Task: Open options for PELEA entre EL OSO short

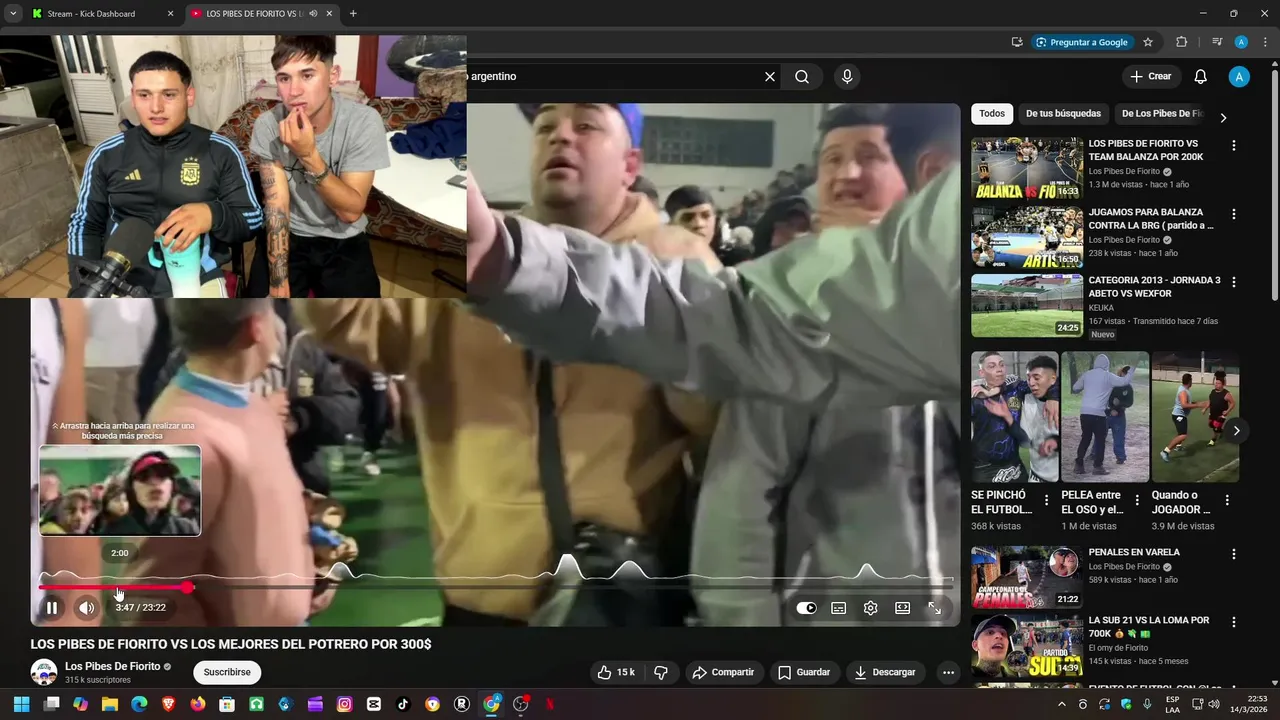Action: [1137, 501]
